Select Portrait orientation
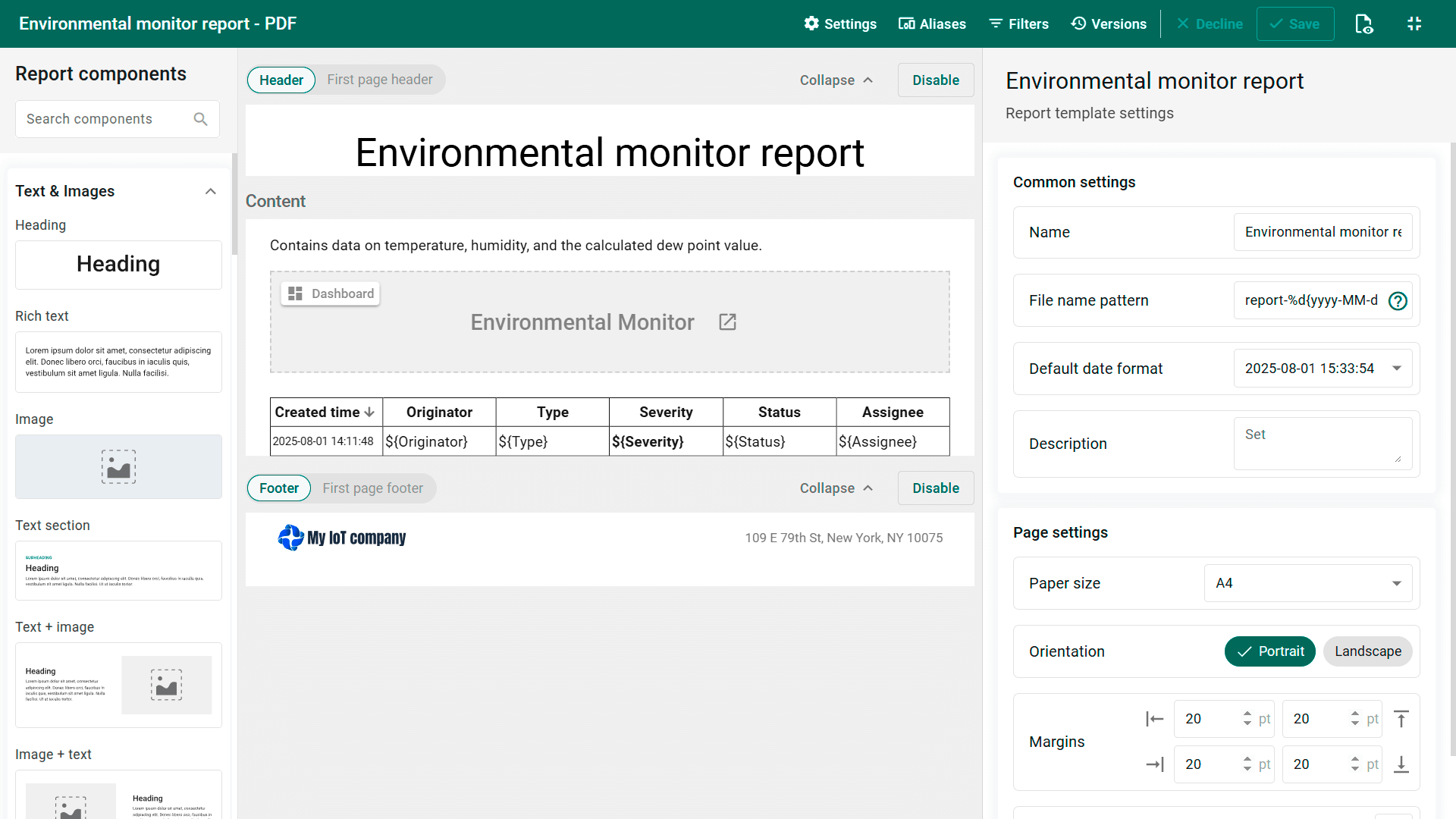 pos(1269,651)
